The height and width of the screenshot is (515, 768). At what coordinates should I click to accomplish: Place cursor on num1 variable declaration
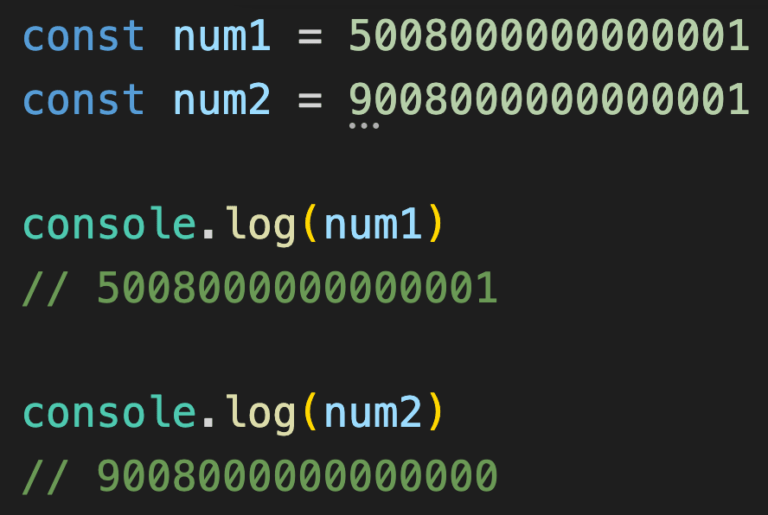pos(221,36)
